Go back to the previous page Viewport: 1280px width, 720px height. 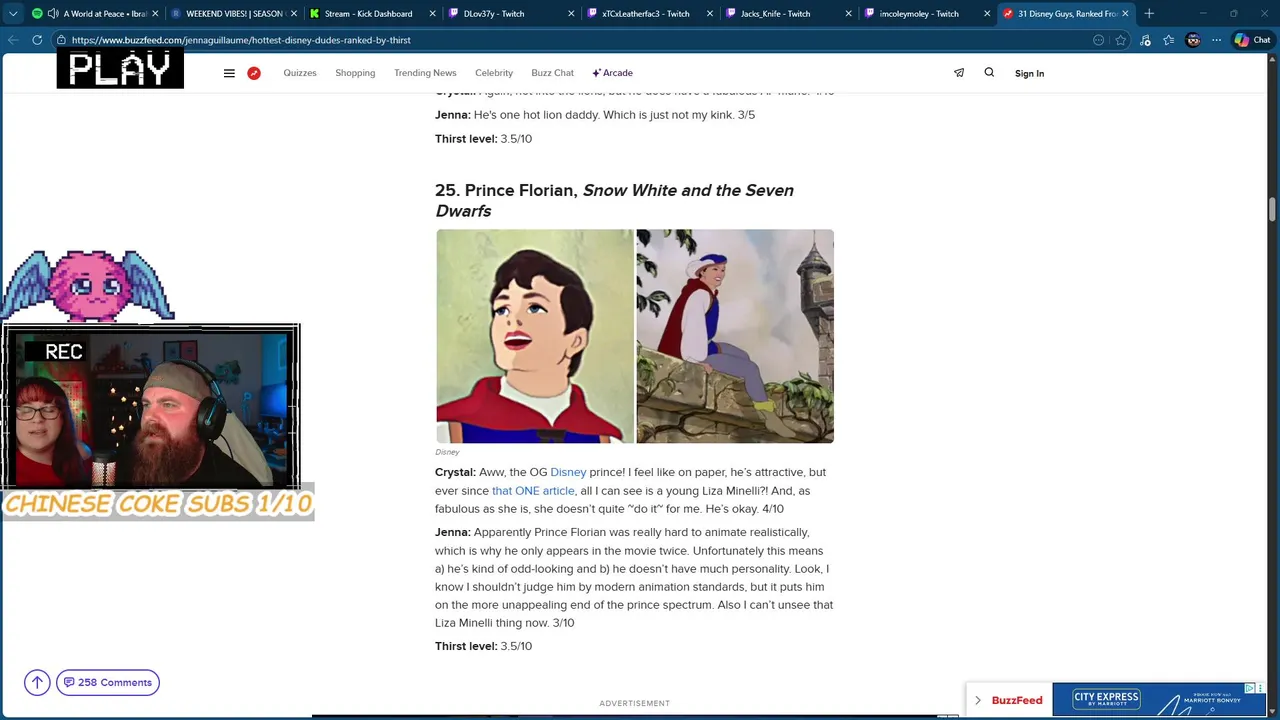(x=13, y=40)
